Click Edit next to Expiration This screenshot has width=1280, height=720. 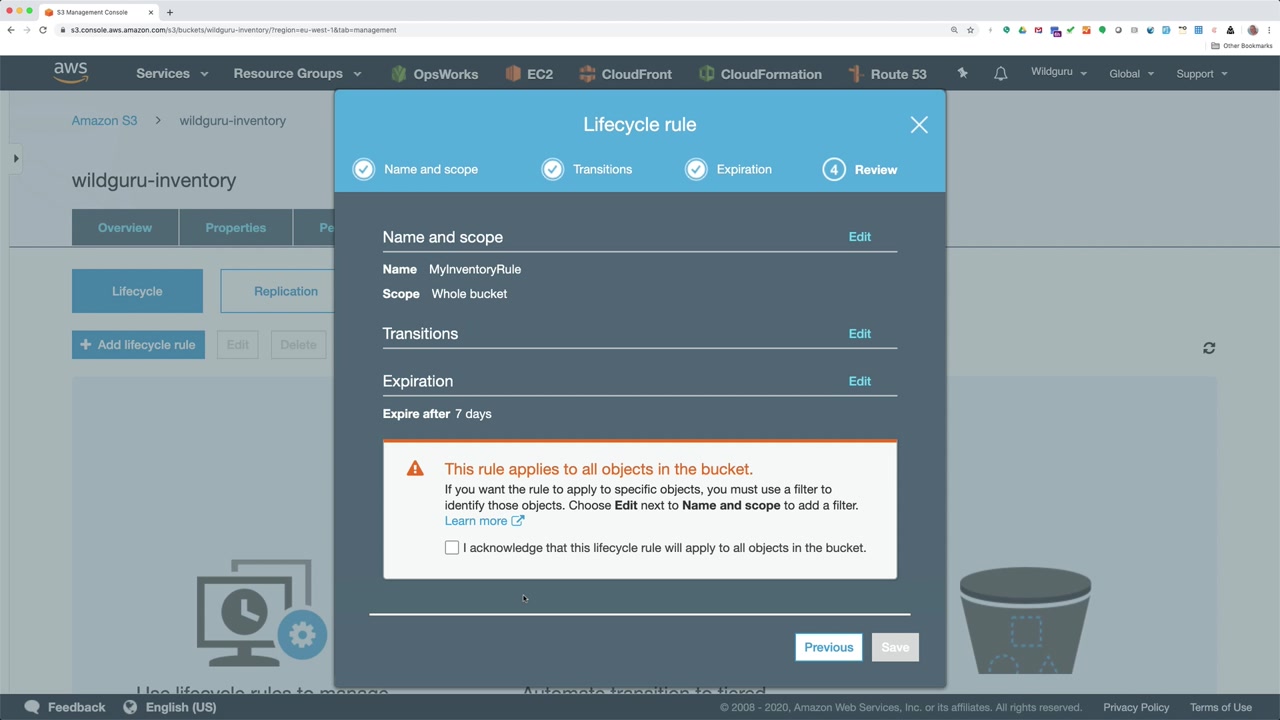point(860,381)
